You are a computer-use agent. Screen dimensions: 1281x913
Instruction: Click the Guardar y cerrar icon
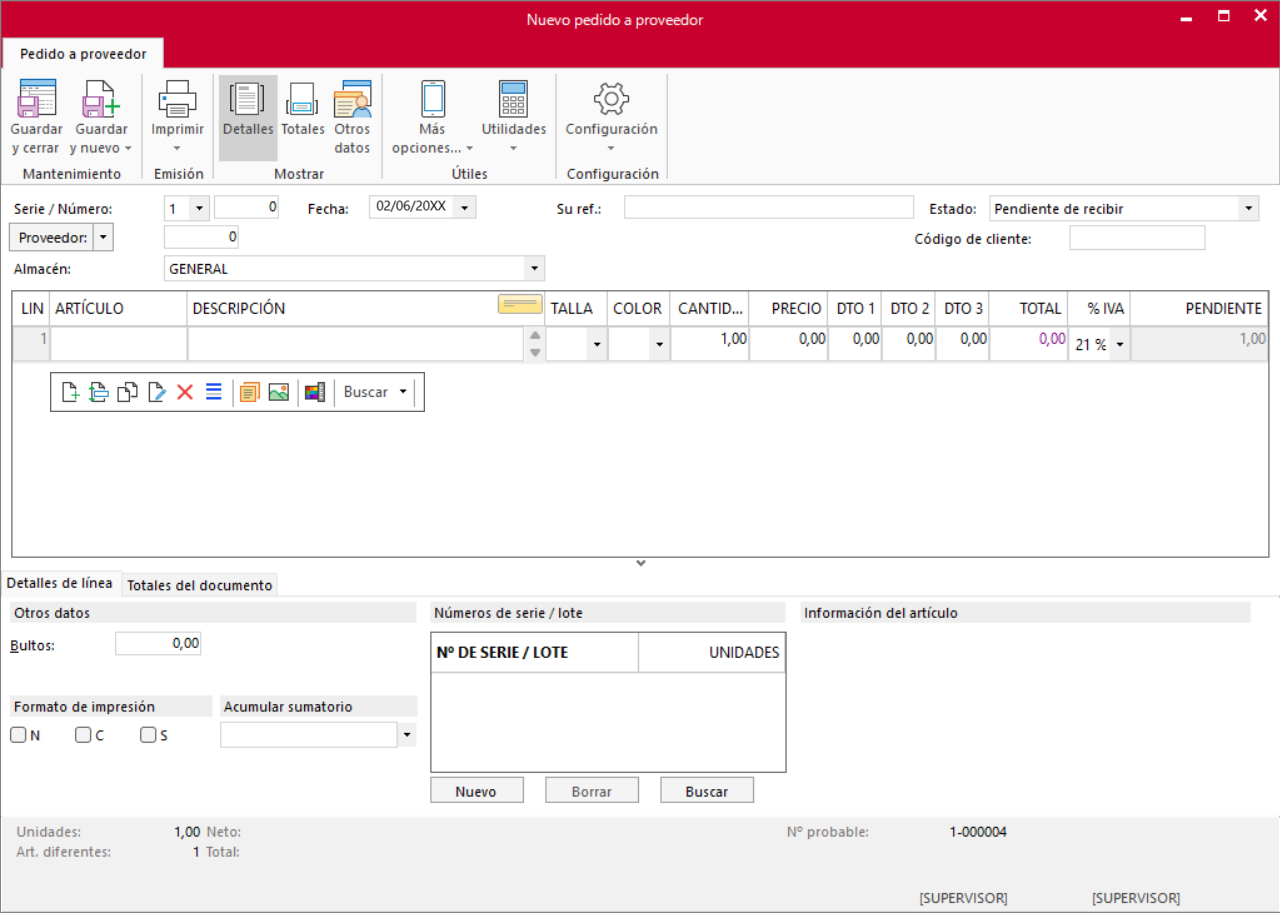click(37, 100)
